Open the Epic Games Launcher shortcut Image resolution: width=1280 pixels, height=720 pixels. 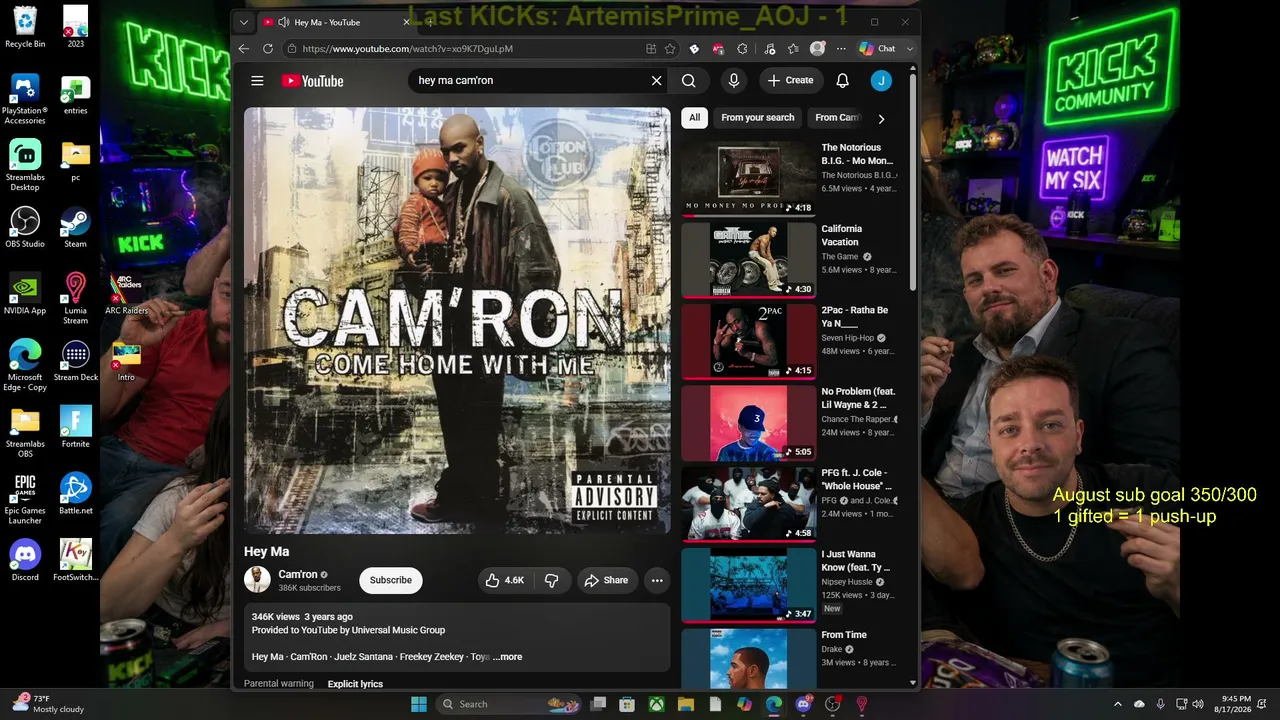[25, 499]
